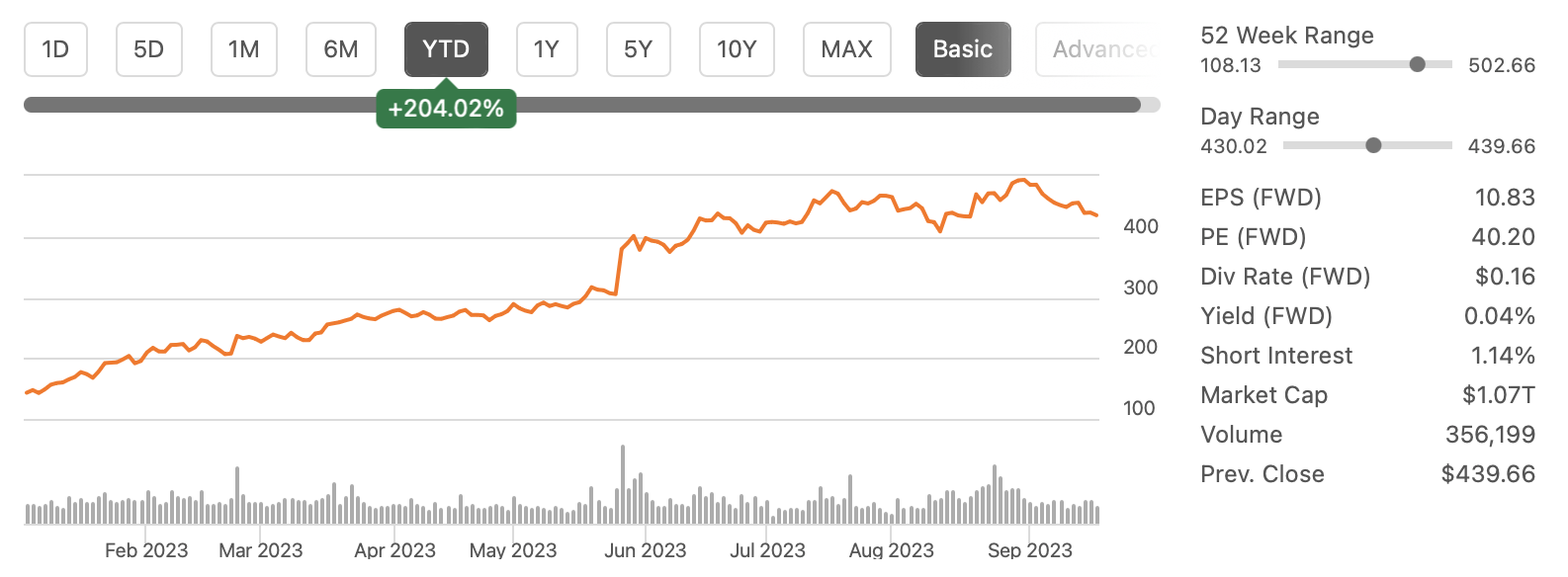The height and width of the screenshot is (577, 1568).
Task: Click the Market Cap label
Action: pyautogui.click(x=1263, y=395)
